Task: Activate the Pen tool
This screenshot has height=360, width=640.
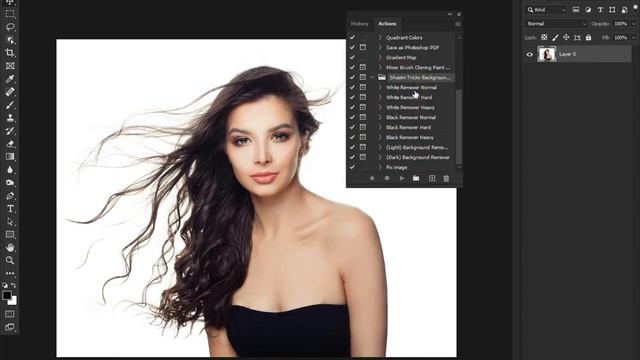Action: point(10,196)
